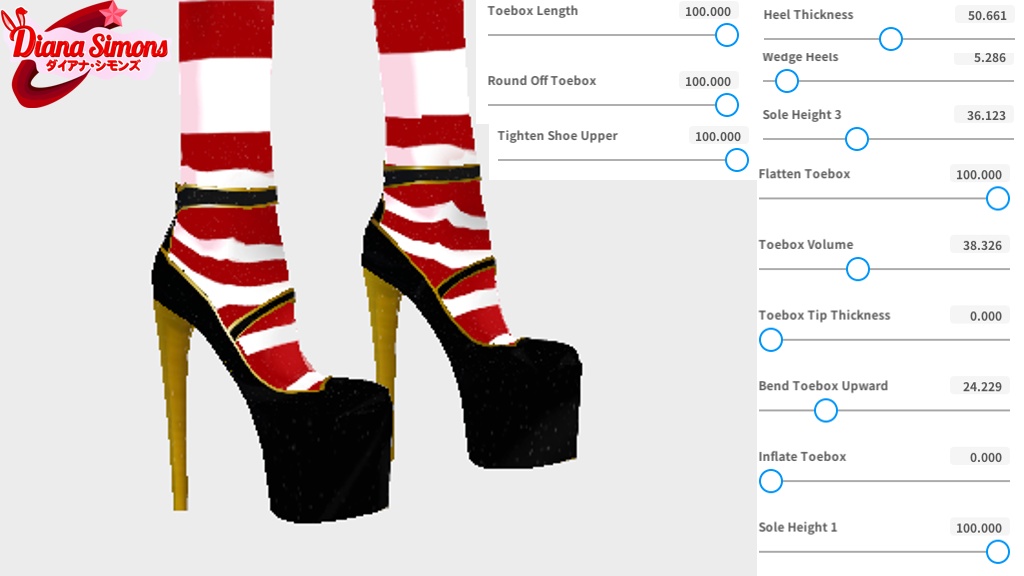Click the Bend Toebox Upward slider handle
This screenshot has width=1024, height=576.
tap(825, 410)
